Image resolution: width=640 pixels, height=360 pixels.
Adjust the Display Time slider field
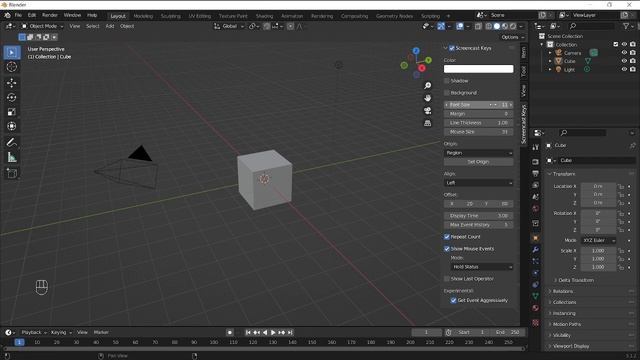[x=478, y=216]
